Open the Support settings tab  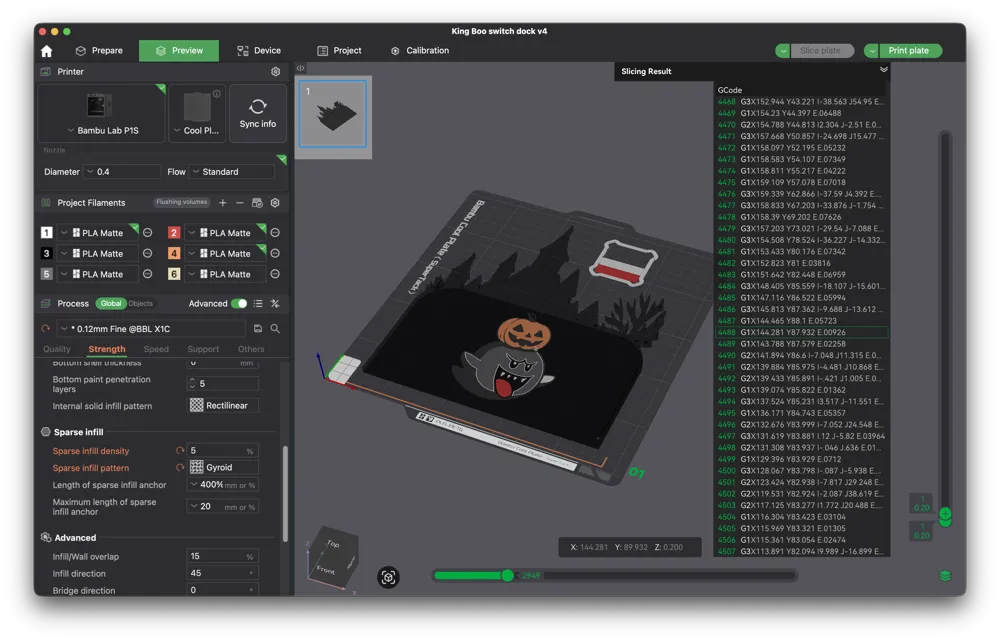[203, 349]
